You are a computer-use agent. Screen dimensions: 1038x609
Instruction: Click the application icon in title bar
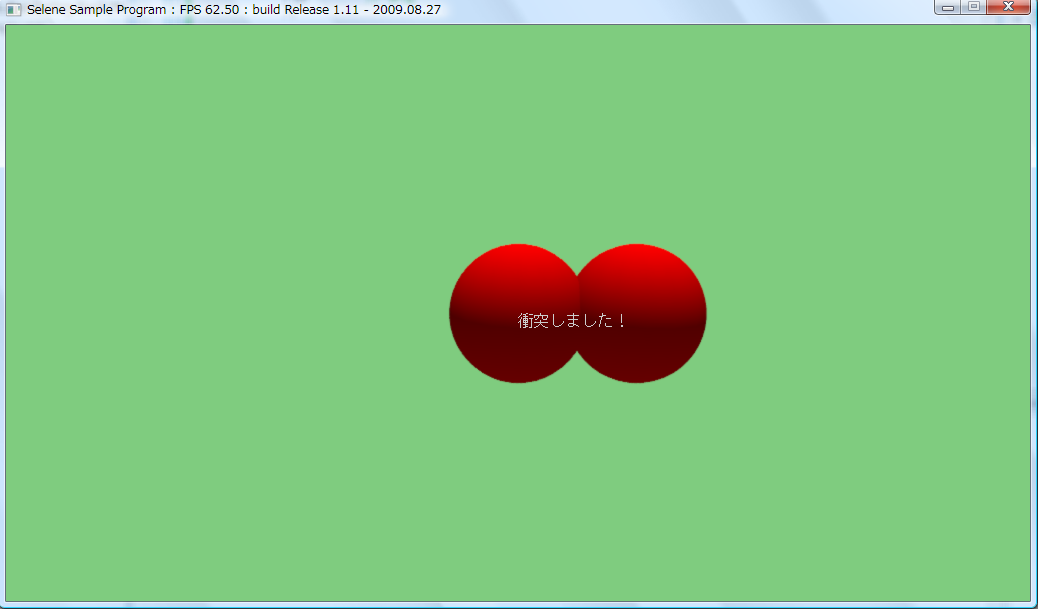pyautogui.click(x=13, y=10)
